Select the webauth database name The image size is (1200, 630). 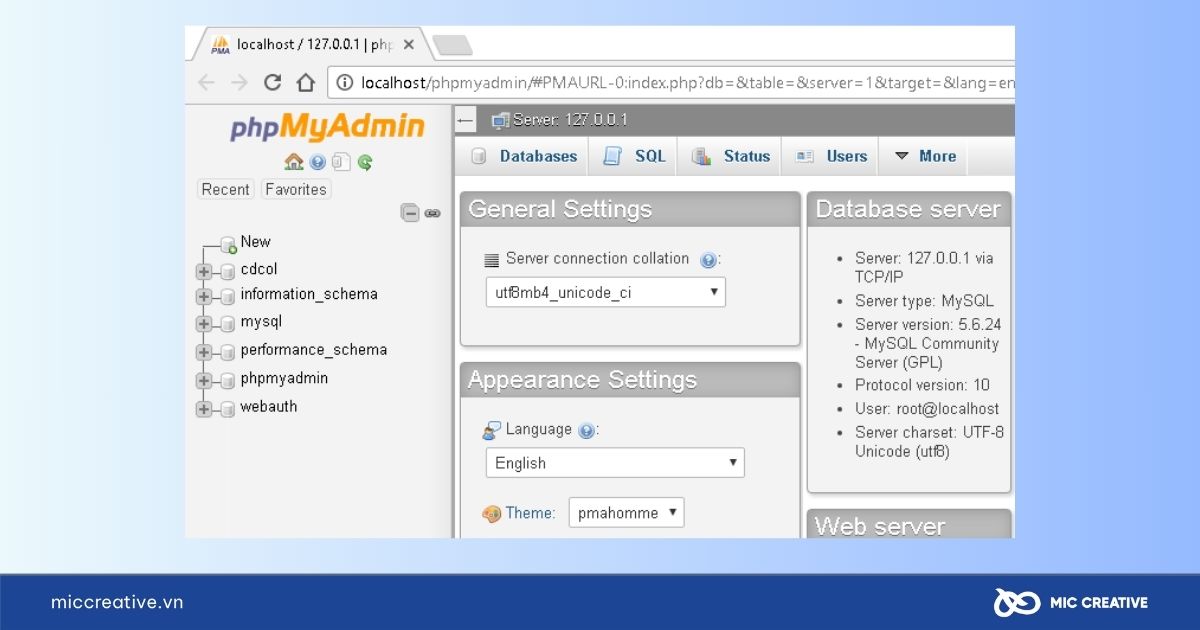click(269, 406)
